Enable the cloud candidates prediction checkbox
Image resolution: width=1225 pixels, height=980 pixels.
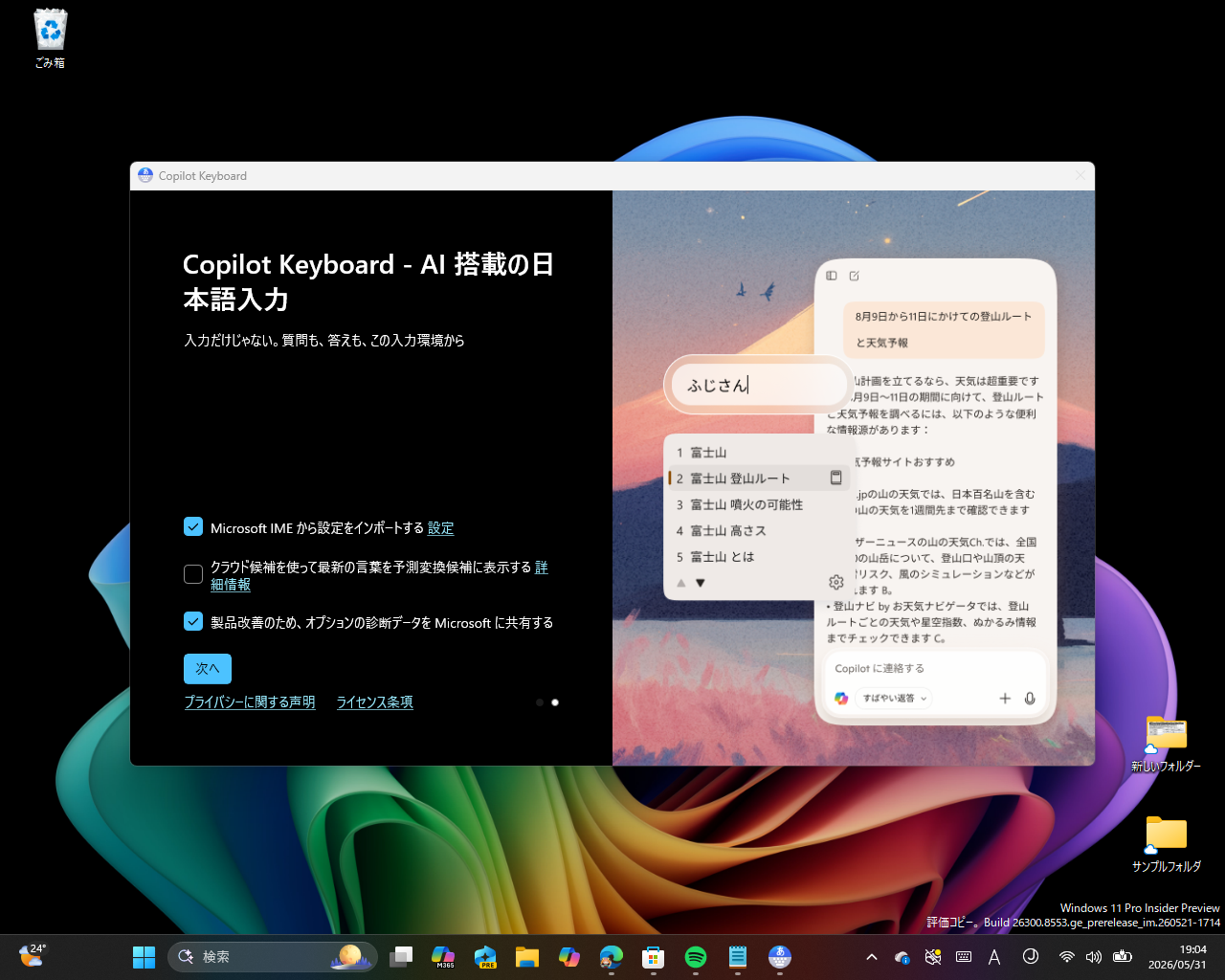click(193, 574)
